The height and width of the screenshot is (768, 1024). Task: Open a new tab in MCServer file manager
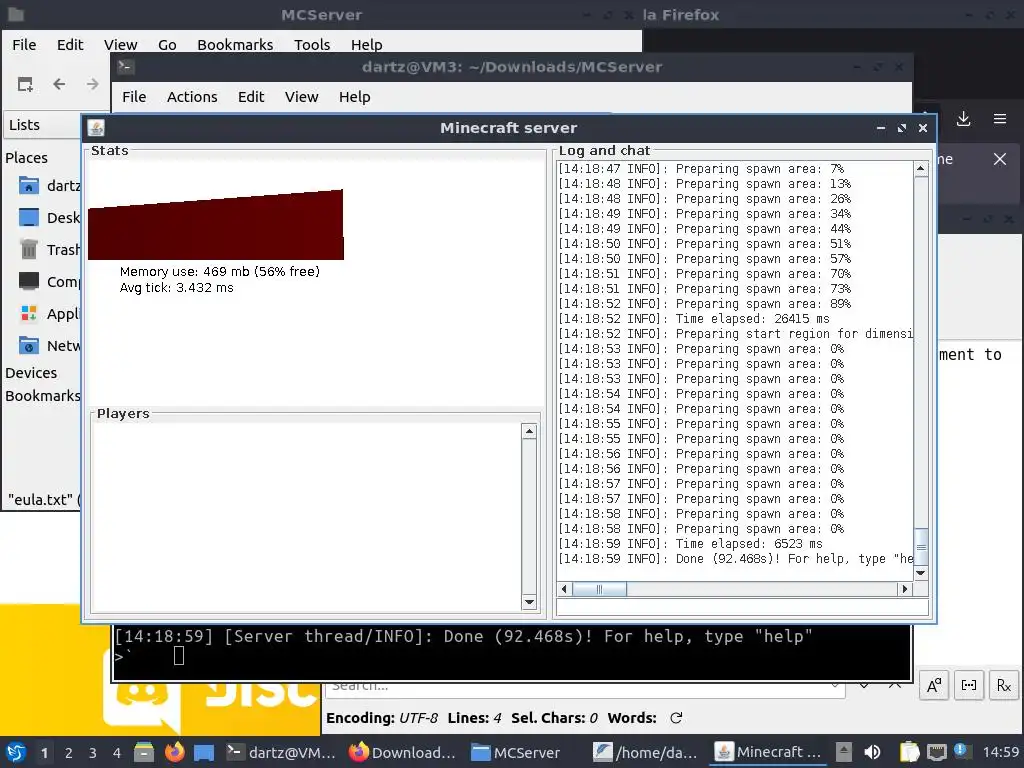click(25, 84)
